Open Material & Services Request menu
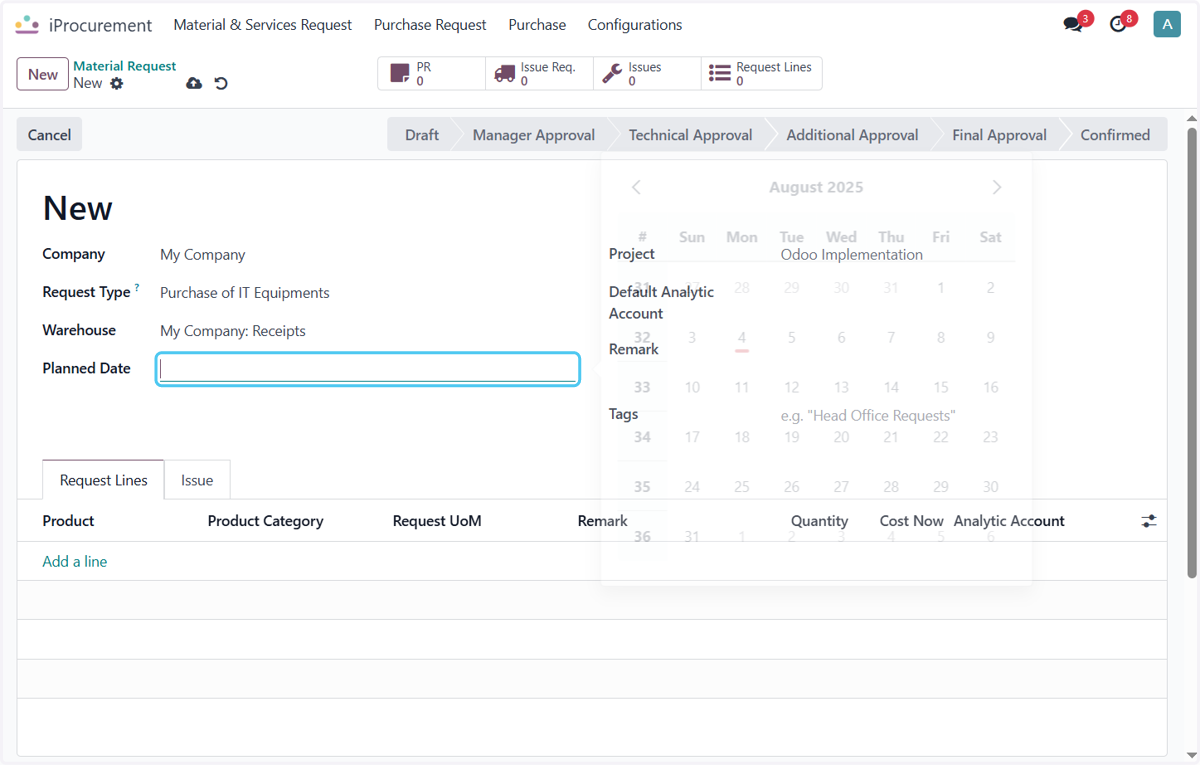1200x765 pixels. click(262, 25)
